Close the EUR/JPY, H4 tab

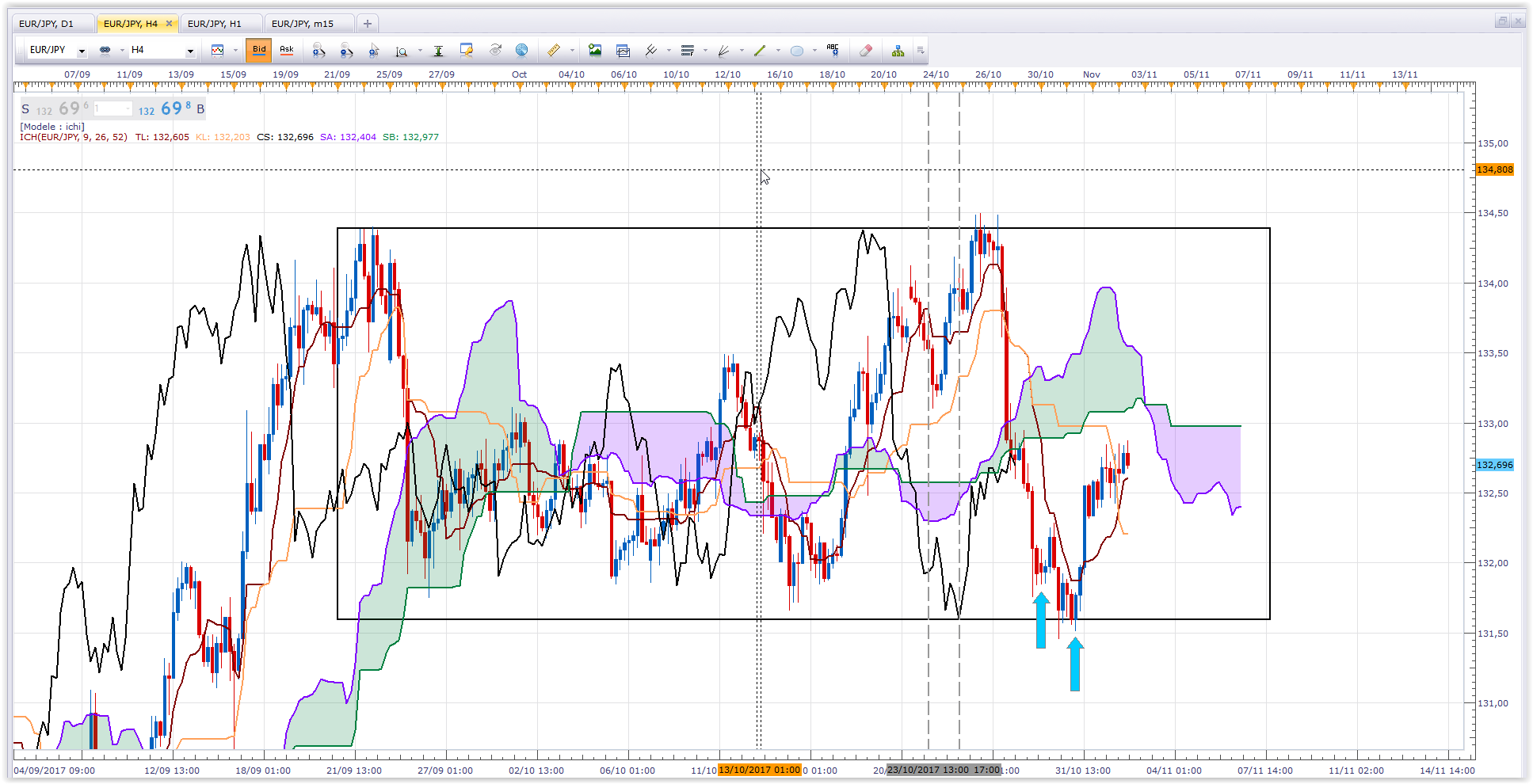tap(169, 24)
